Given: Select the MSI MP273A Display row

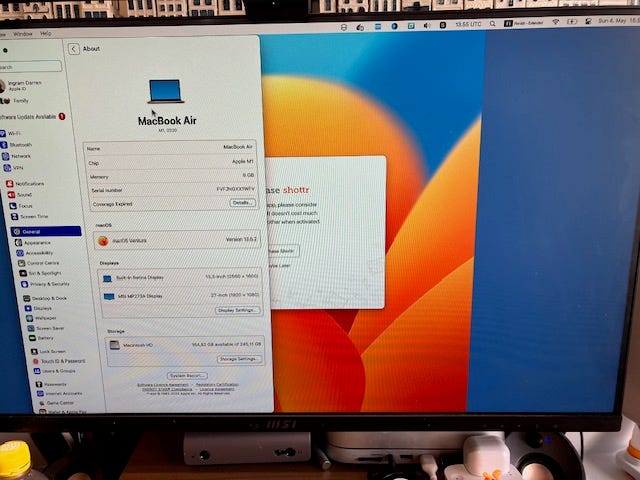Looking at the screenshot, I should click(181, 296).
